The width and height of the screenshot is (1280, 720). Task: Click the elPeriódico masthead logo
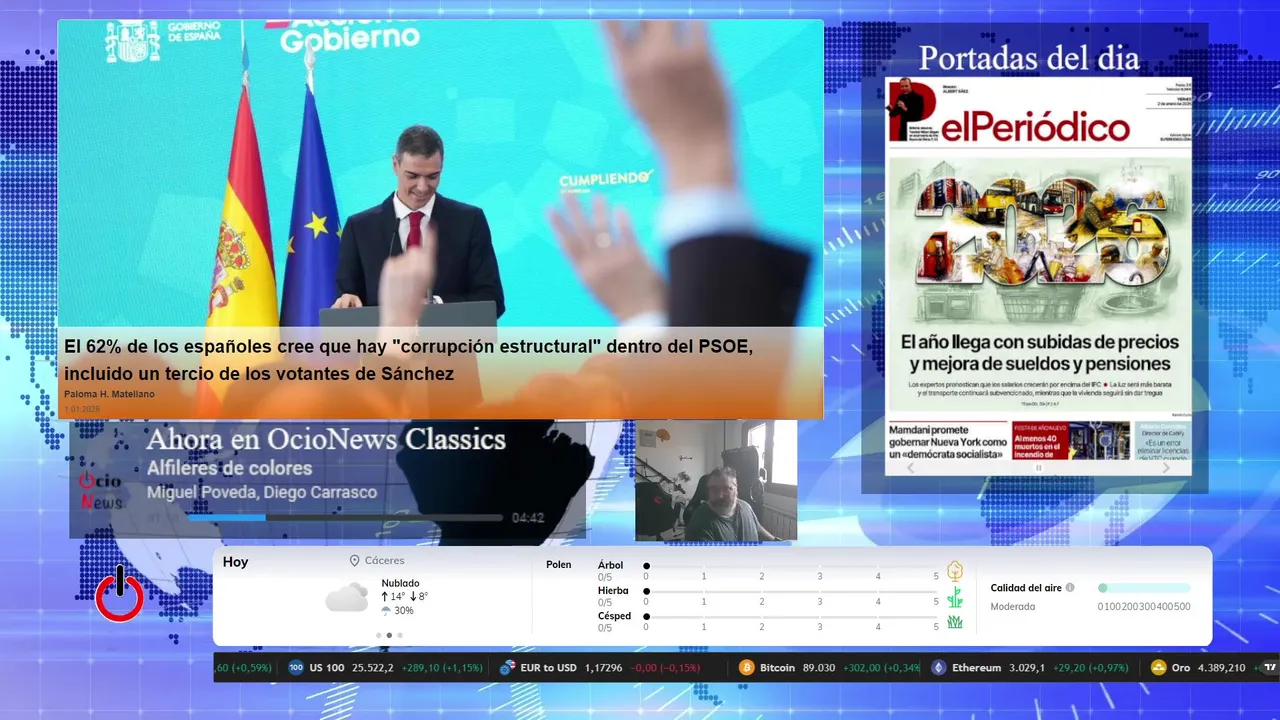point(1033,128)
